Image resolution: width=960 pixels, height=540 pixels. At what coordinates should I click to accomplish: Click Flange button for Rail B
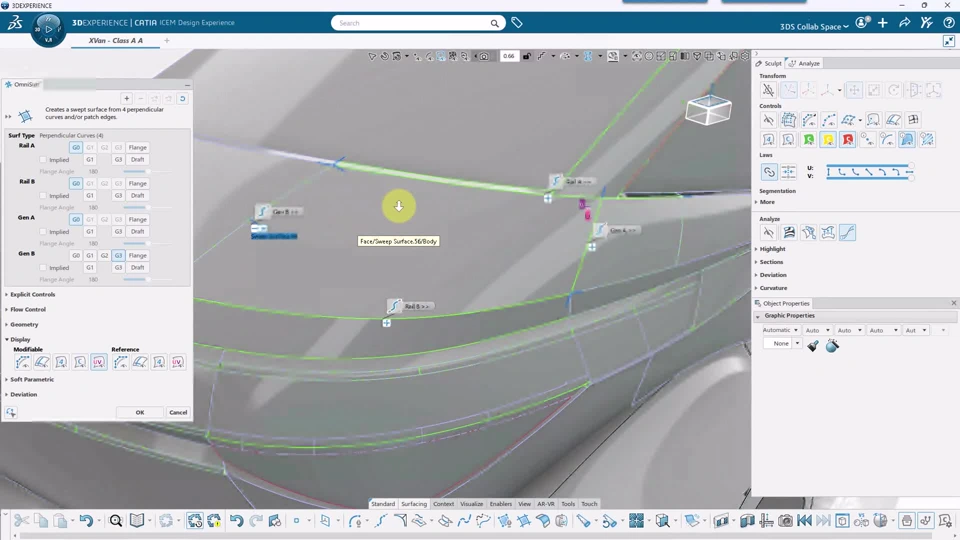138,184
